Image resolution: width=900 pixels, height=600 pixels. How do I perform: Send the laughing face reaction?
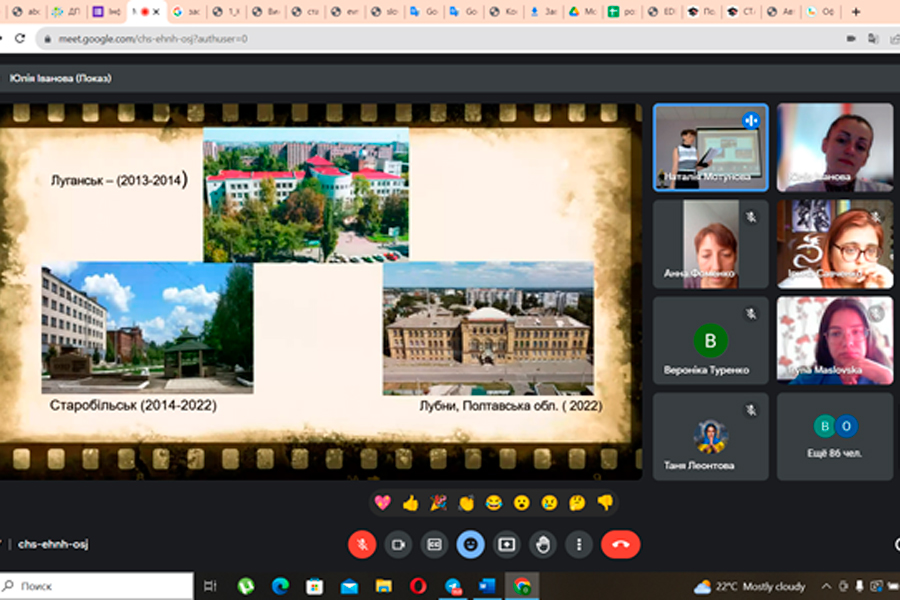(493, 502)
